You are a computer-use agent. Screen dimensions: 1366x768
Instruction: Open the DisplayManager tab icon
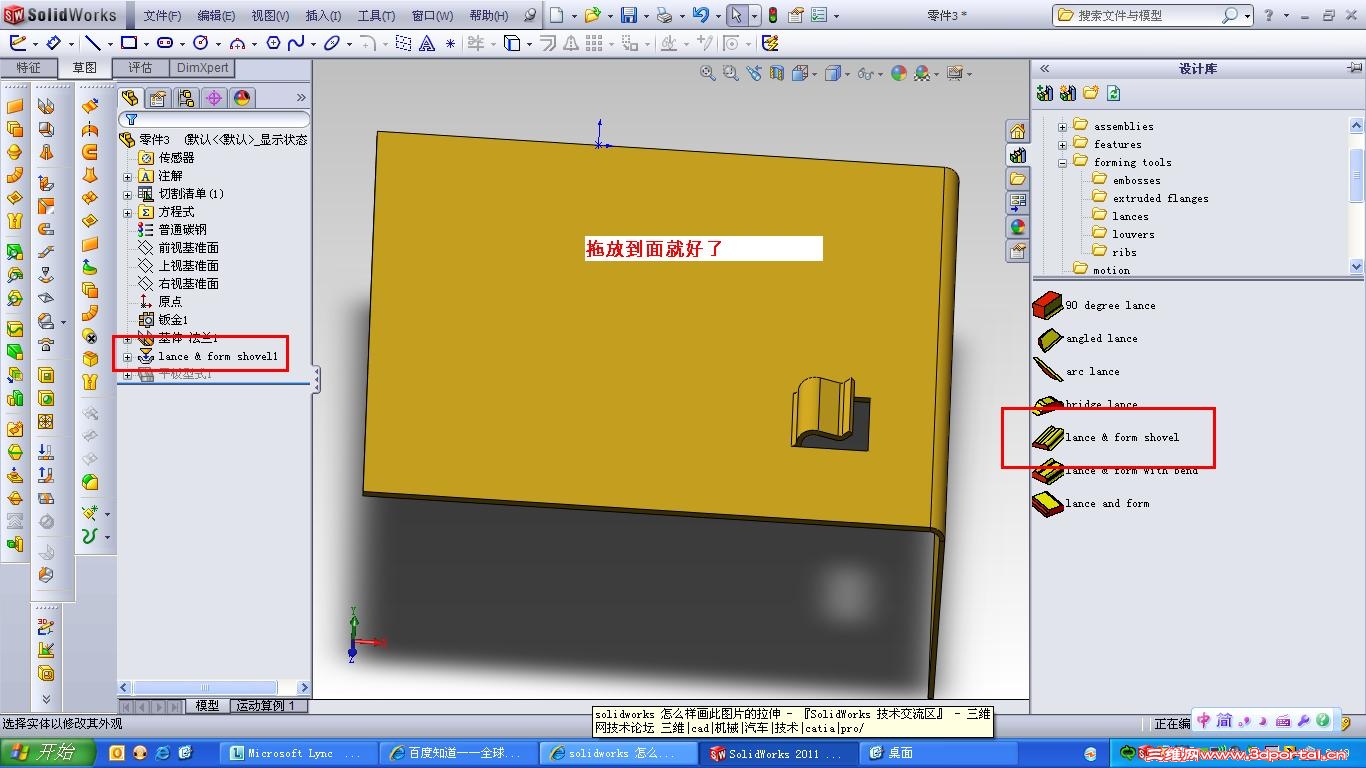[x=241, y=98]
